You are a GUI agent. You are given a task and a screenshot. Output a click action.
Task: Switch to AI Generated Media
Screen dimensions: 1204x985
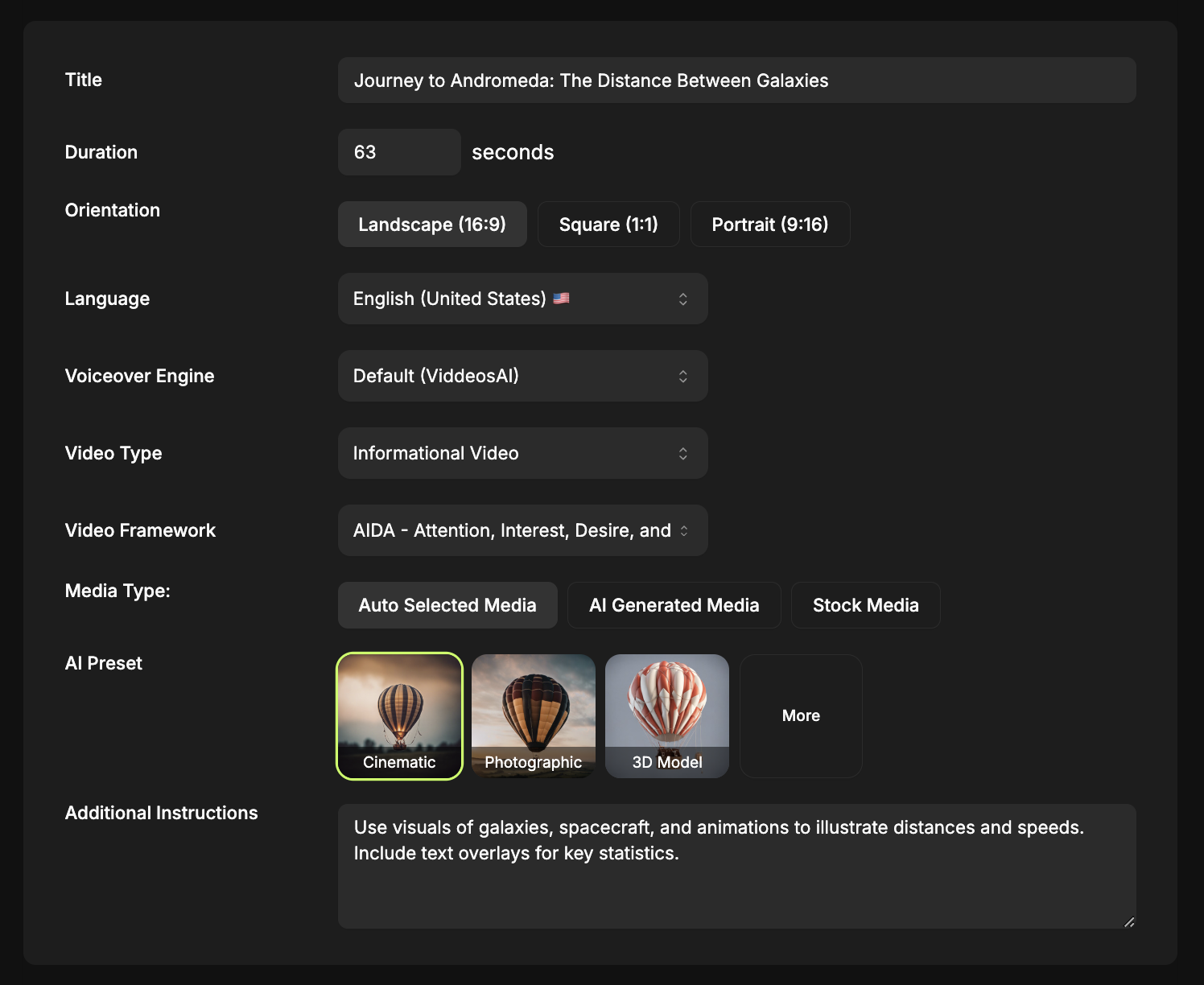pyautogui.click(x=674, y=605)
